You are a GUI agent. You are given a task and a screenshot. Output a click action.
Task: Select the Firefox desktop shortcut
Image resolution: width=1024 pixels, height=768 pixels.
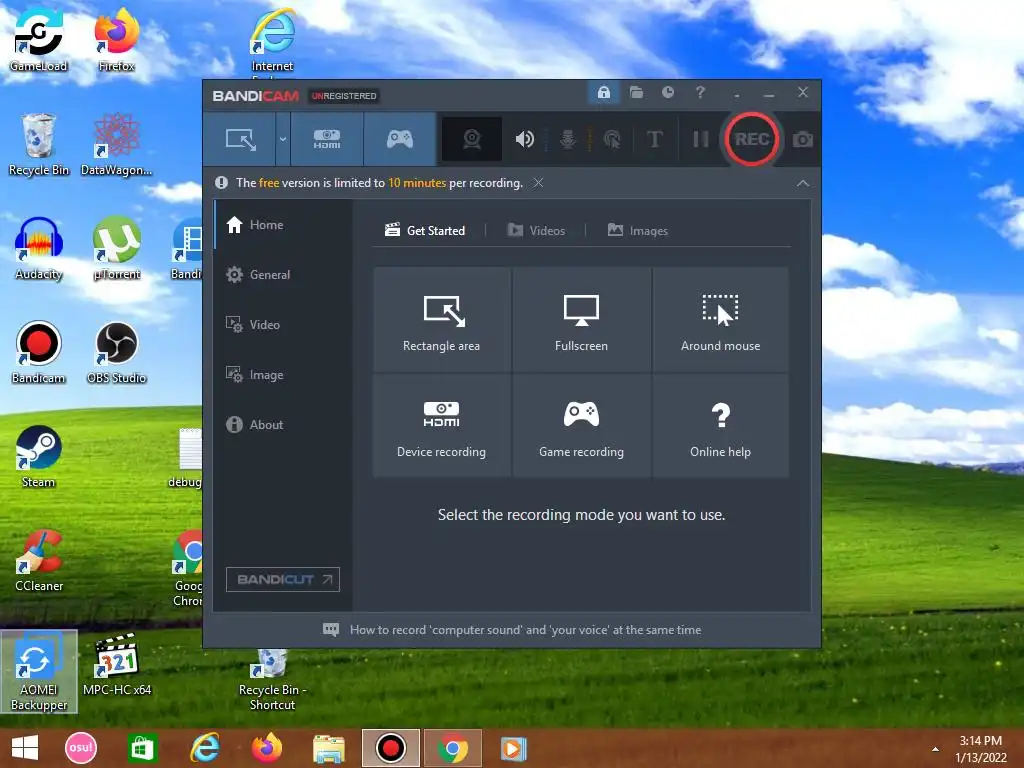click(x=116, y=39)
